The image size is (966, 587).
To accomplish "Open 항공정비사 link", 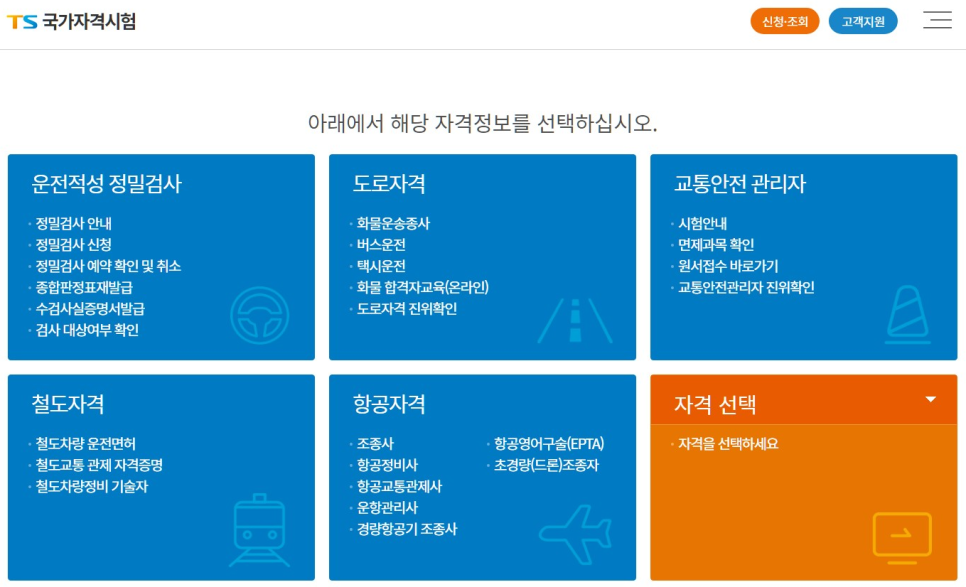I will 387,465.
